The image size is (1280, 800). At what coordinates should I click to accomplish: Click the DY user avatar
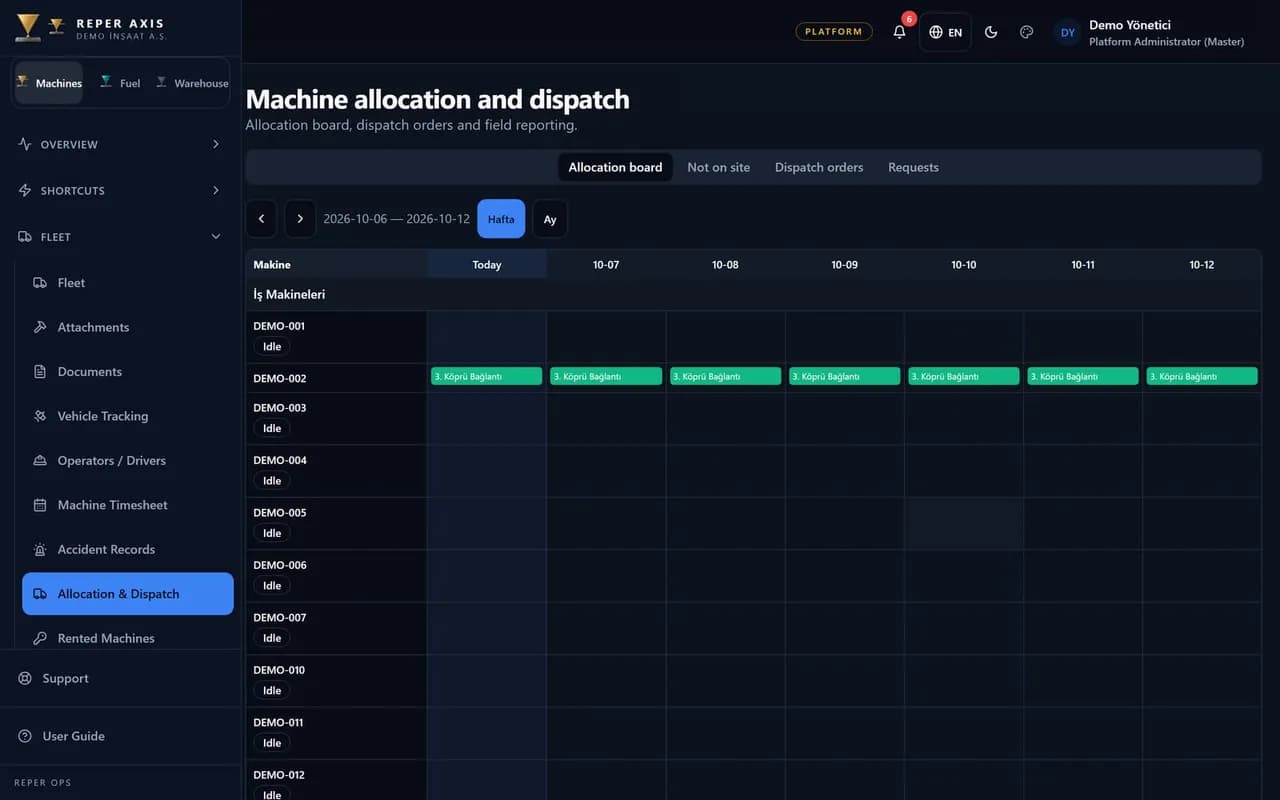click(x=1068, y=32)
